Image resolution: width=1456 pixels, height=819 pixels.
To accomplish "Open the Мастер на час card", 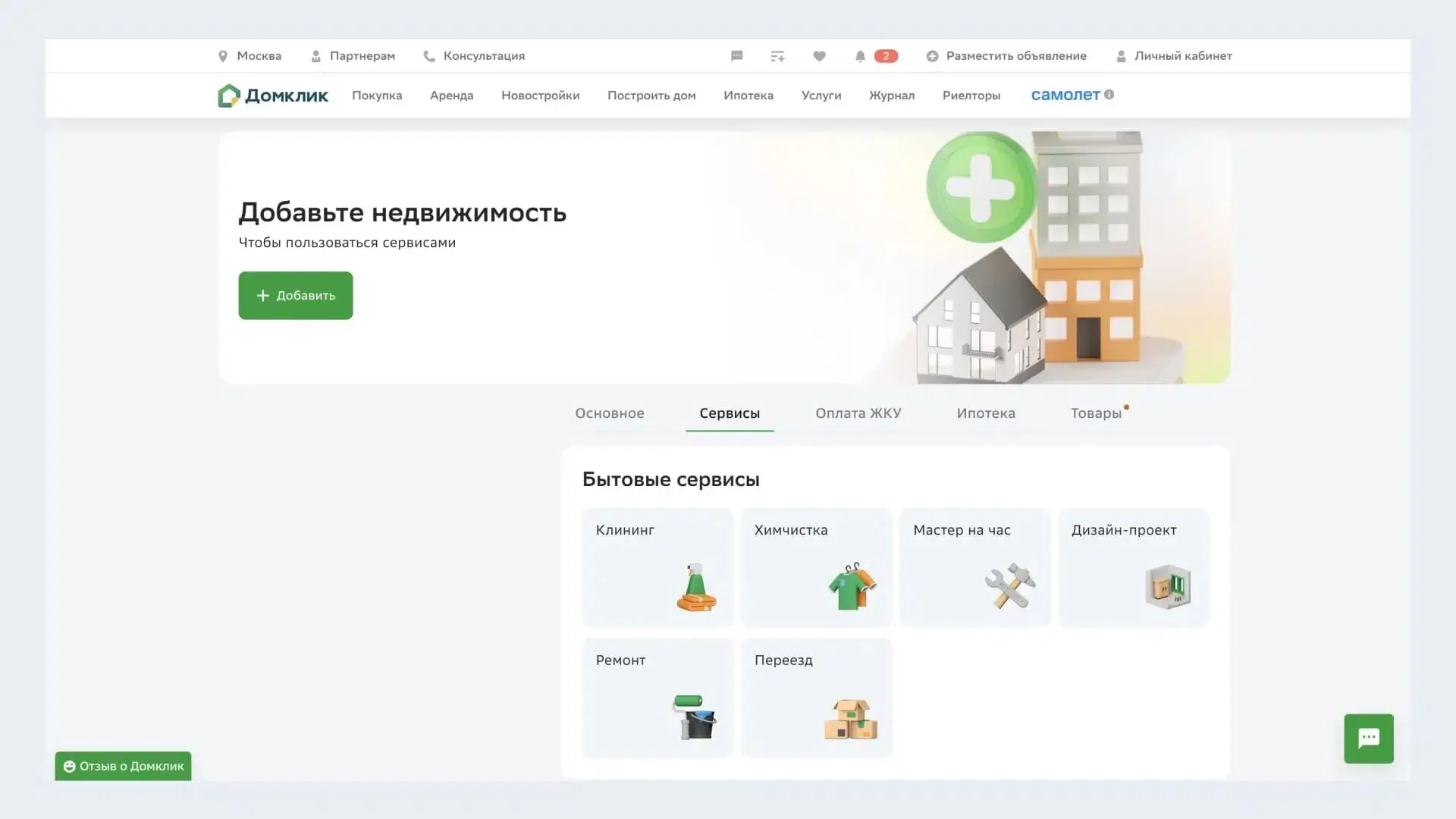I will point(975,568).
